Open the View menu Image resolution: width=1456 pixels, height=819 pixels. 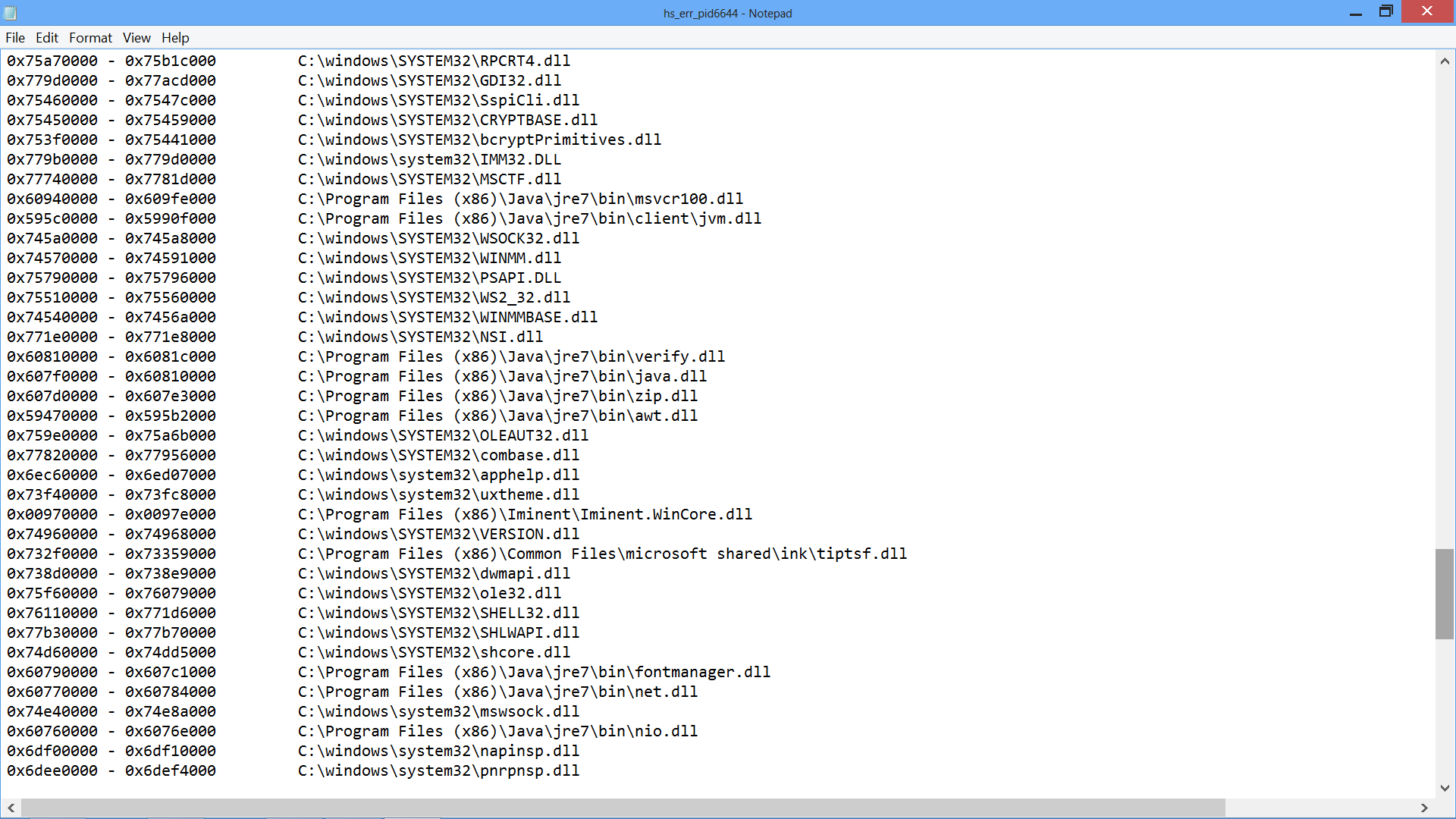[136, 38]
